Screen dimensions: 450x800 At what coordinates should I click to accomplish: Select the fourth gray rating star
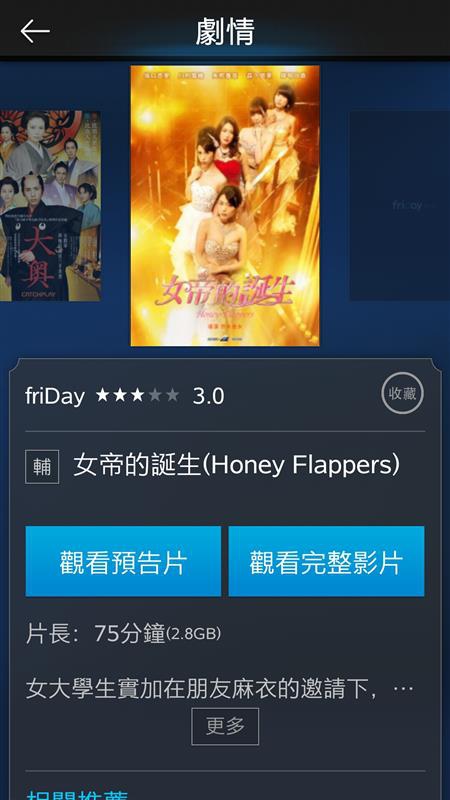pos(155,395)
